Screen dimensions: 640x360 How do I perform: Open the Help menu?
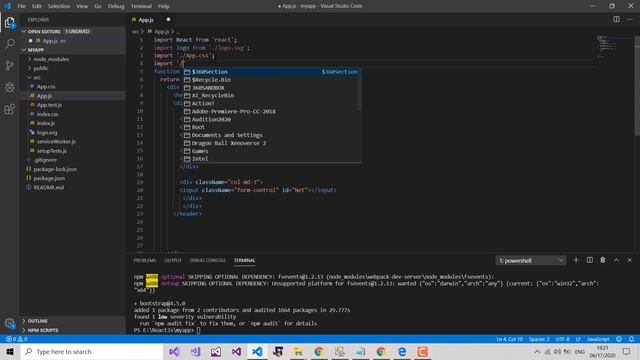pos(164,6)
